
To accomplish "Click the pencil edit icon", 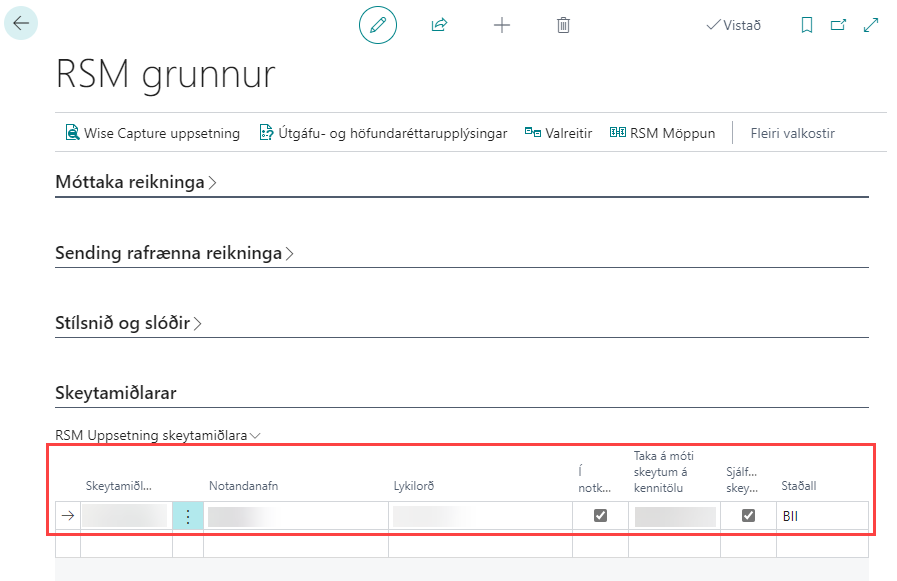I will (x=378, y=25).
